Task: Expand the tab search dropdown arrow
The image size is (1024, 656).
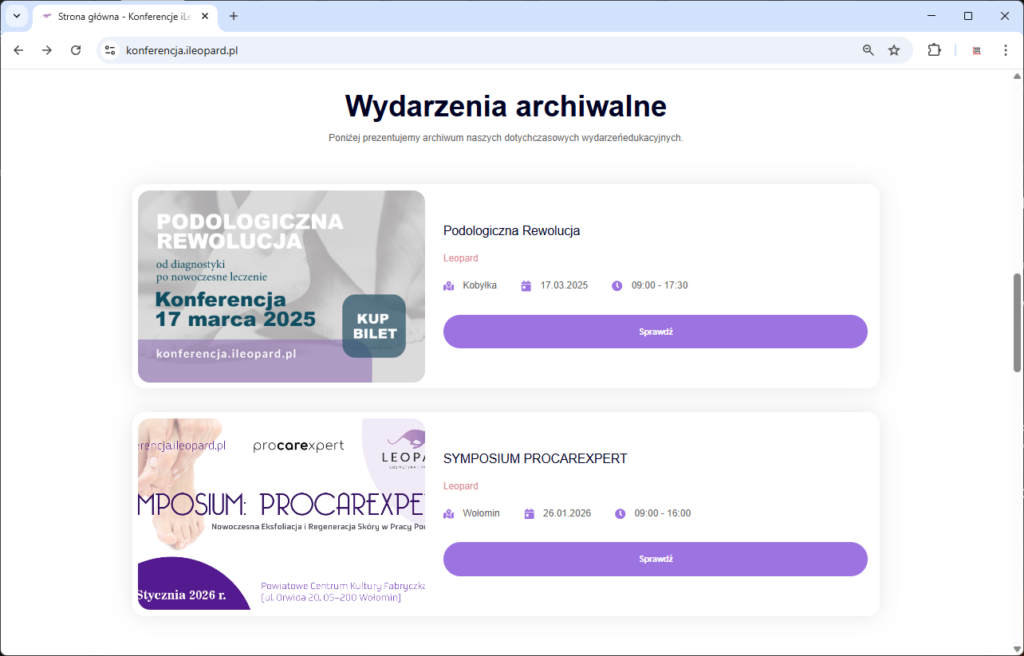Action: 17,16
